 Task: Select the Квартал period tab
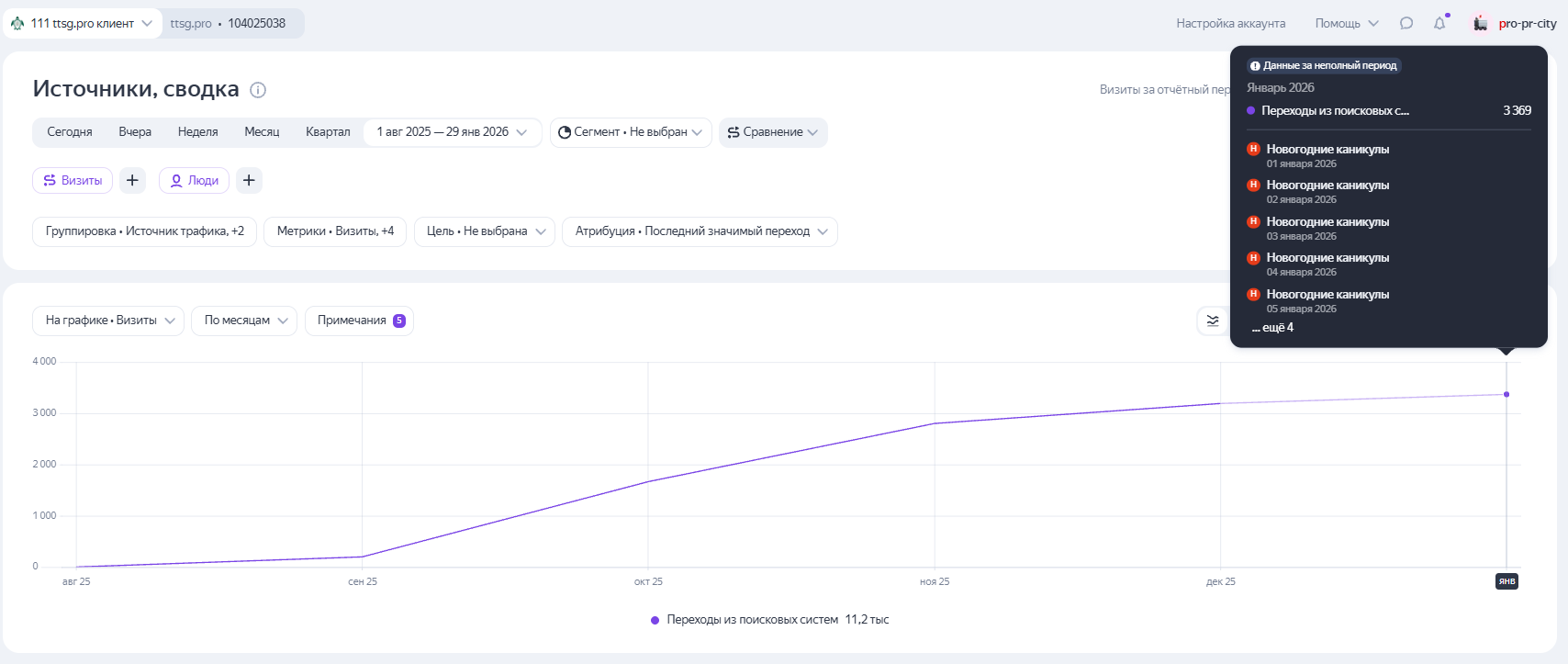point(328,132)
